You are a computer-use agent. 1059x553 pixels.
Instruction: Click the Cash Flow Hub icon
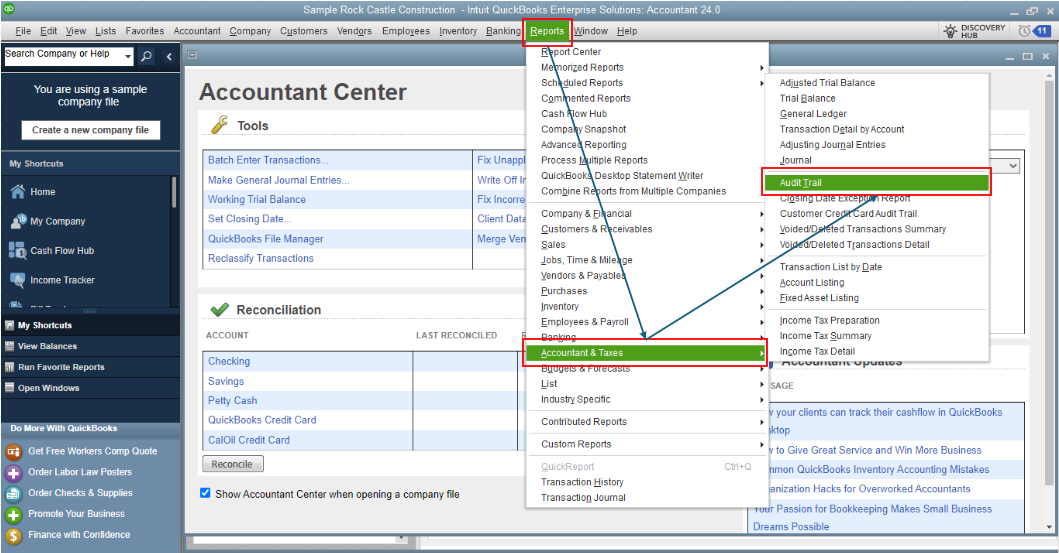point(18,251)
